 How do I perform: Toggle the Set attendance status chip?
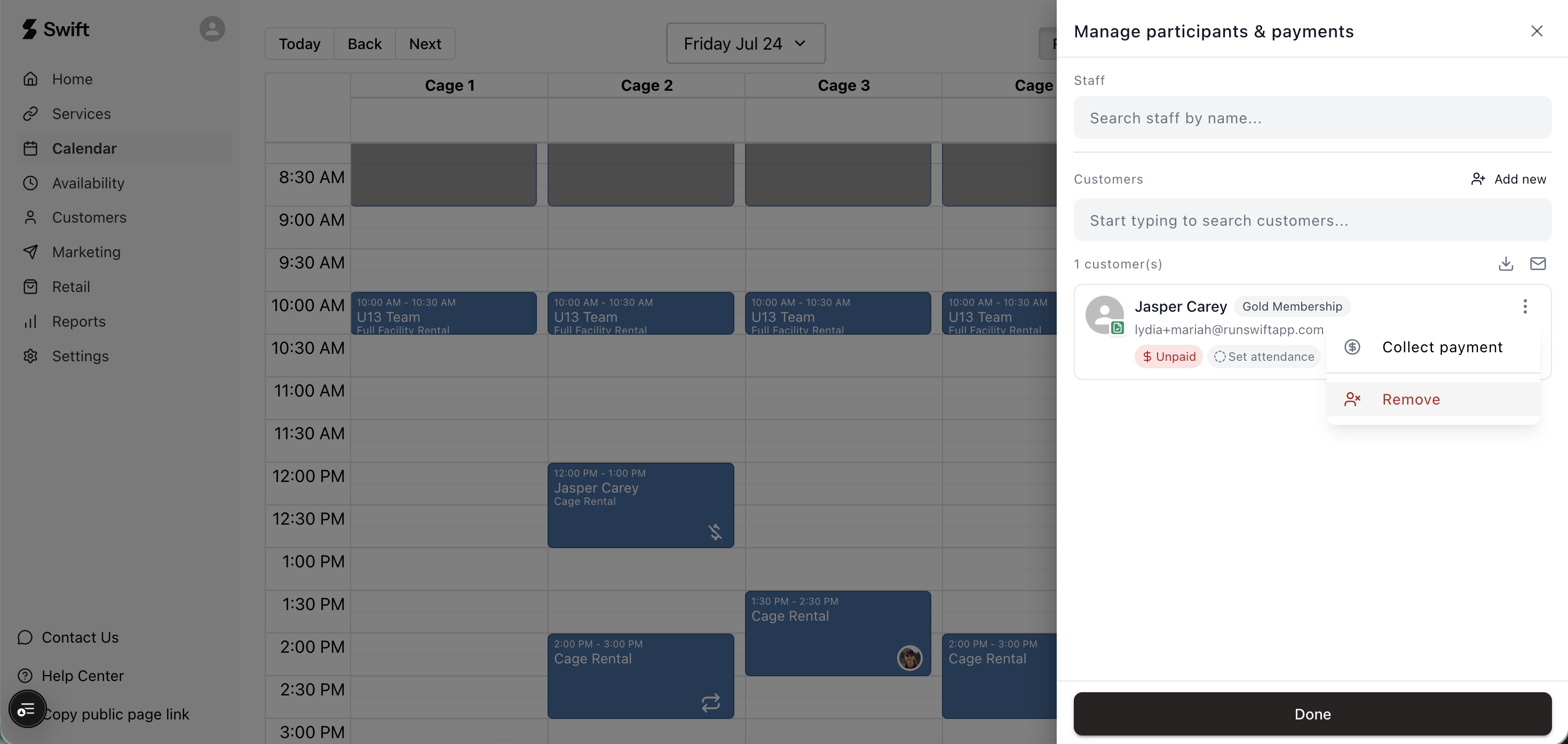pyautogui.click(x=1264, y=357)
